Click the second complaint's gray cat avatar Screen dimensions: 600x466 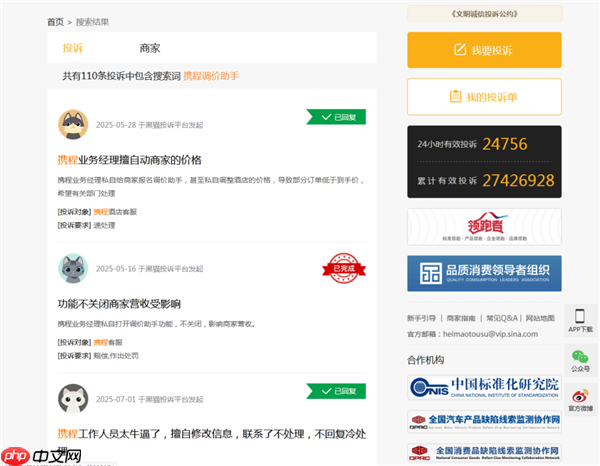72,268
